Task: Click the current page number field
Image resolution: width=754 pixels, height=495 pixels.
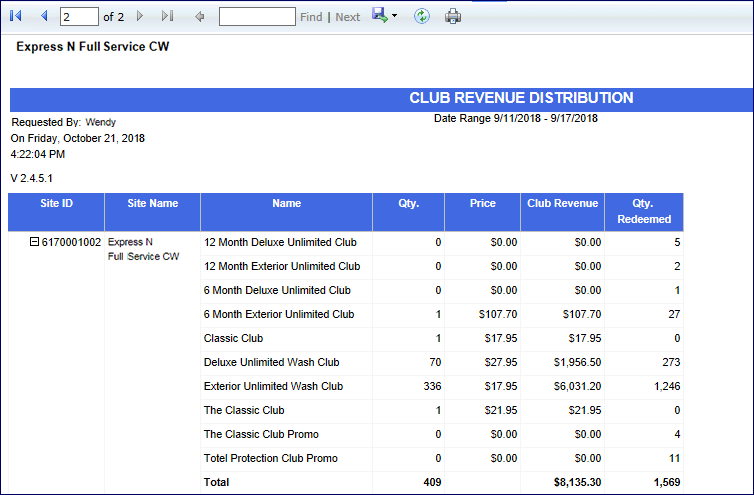Action: point(78,16)
